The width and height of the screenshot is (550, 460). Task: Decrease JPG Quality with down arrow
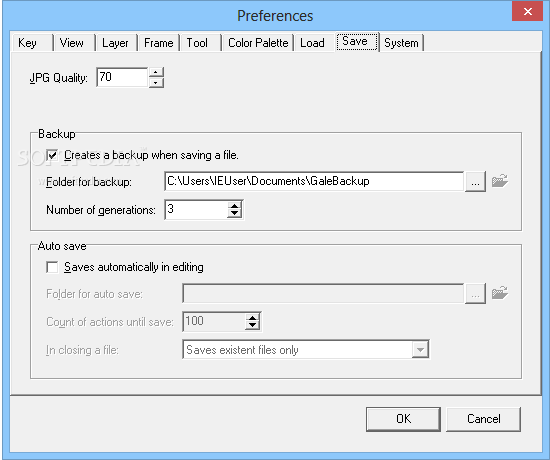[x=156, y=83]
